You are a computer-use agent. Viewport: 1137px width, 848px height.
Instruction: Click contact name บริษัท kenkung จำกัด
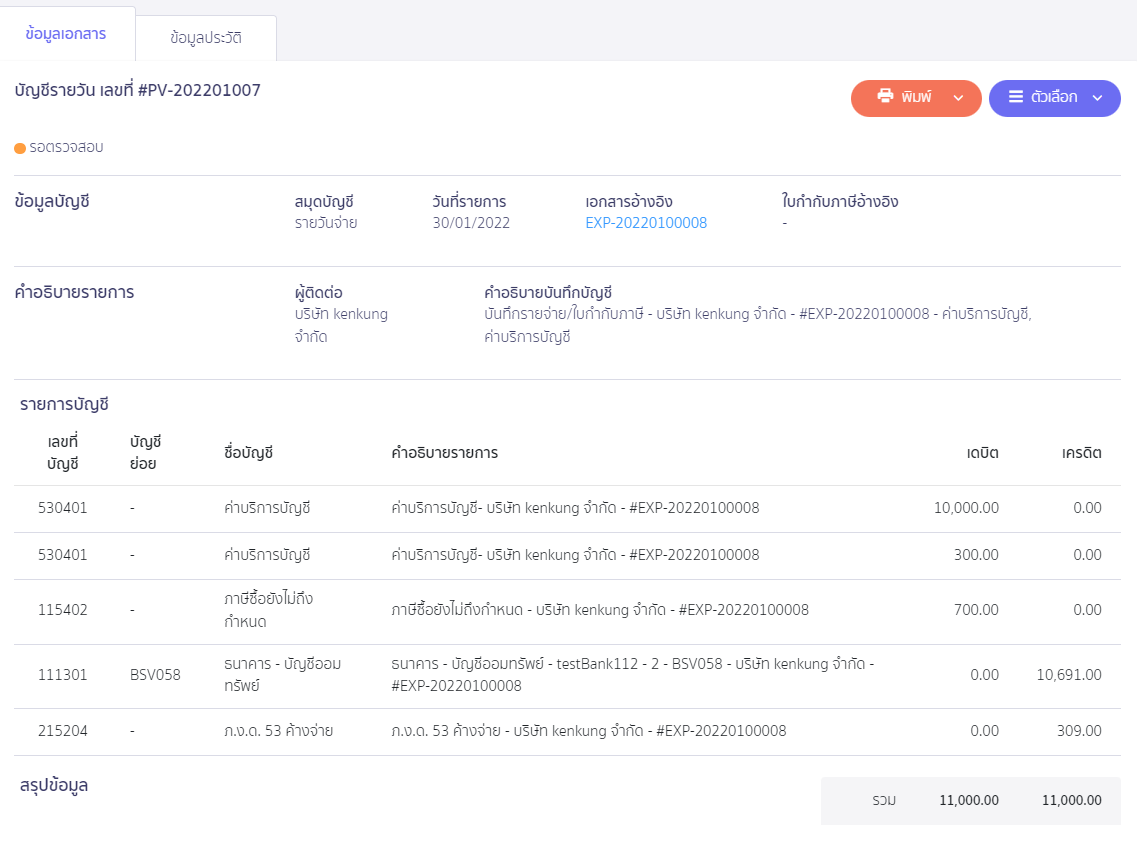(x=341, y=325)
